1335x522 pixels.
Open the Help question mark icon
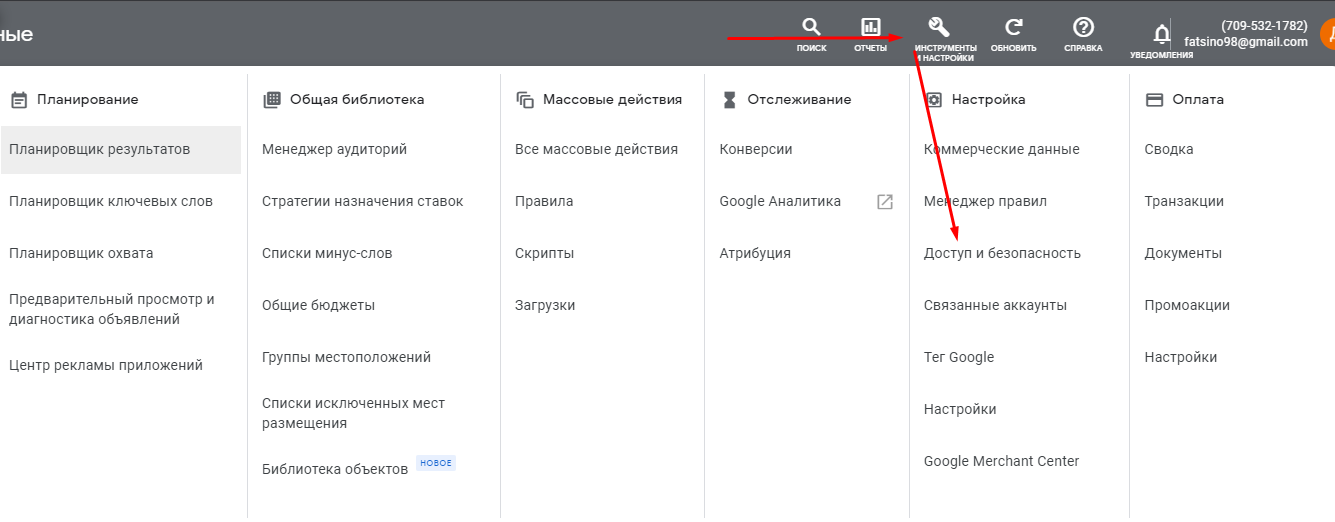coord(1083,28)
